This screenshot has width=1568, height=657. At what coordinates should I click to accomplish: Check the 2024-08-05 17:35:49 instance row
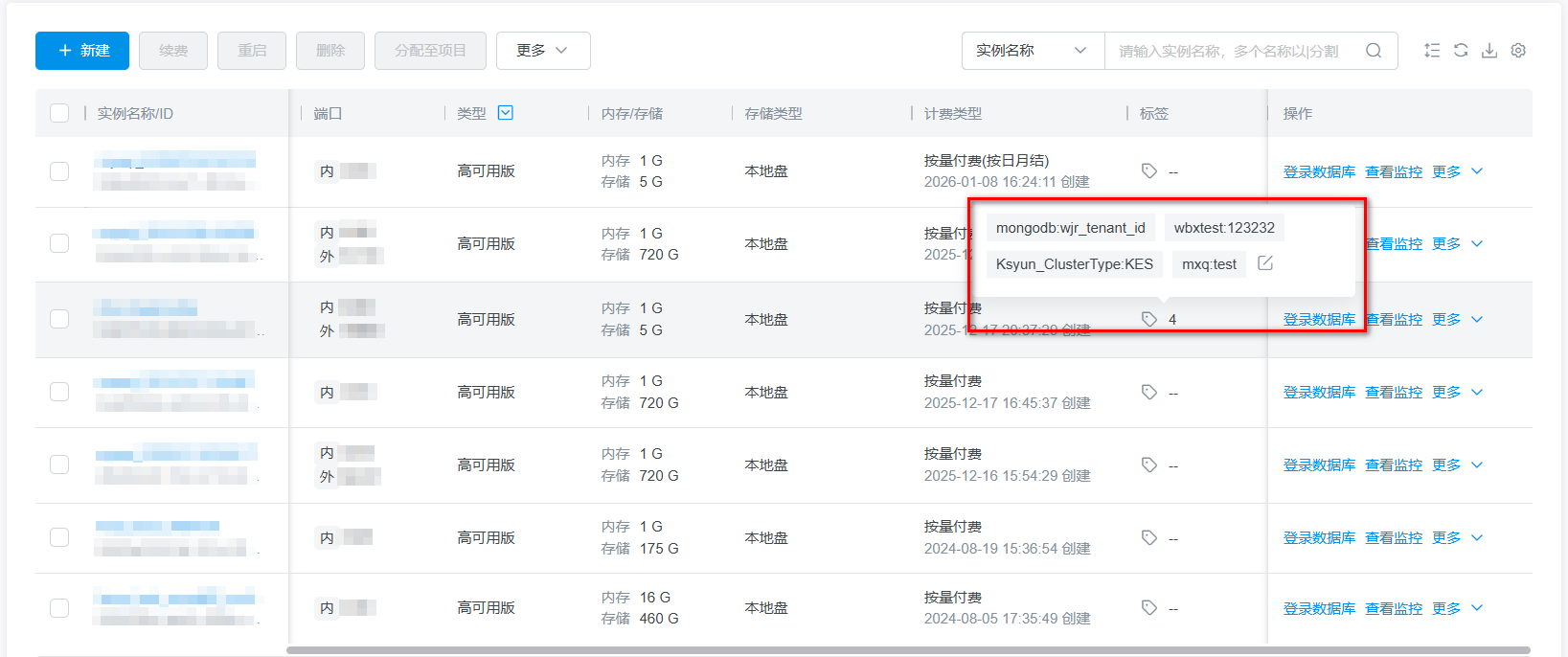coord(59,608)
